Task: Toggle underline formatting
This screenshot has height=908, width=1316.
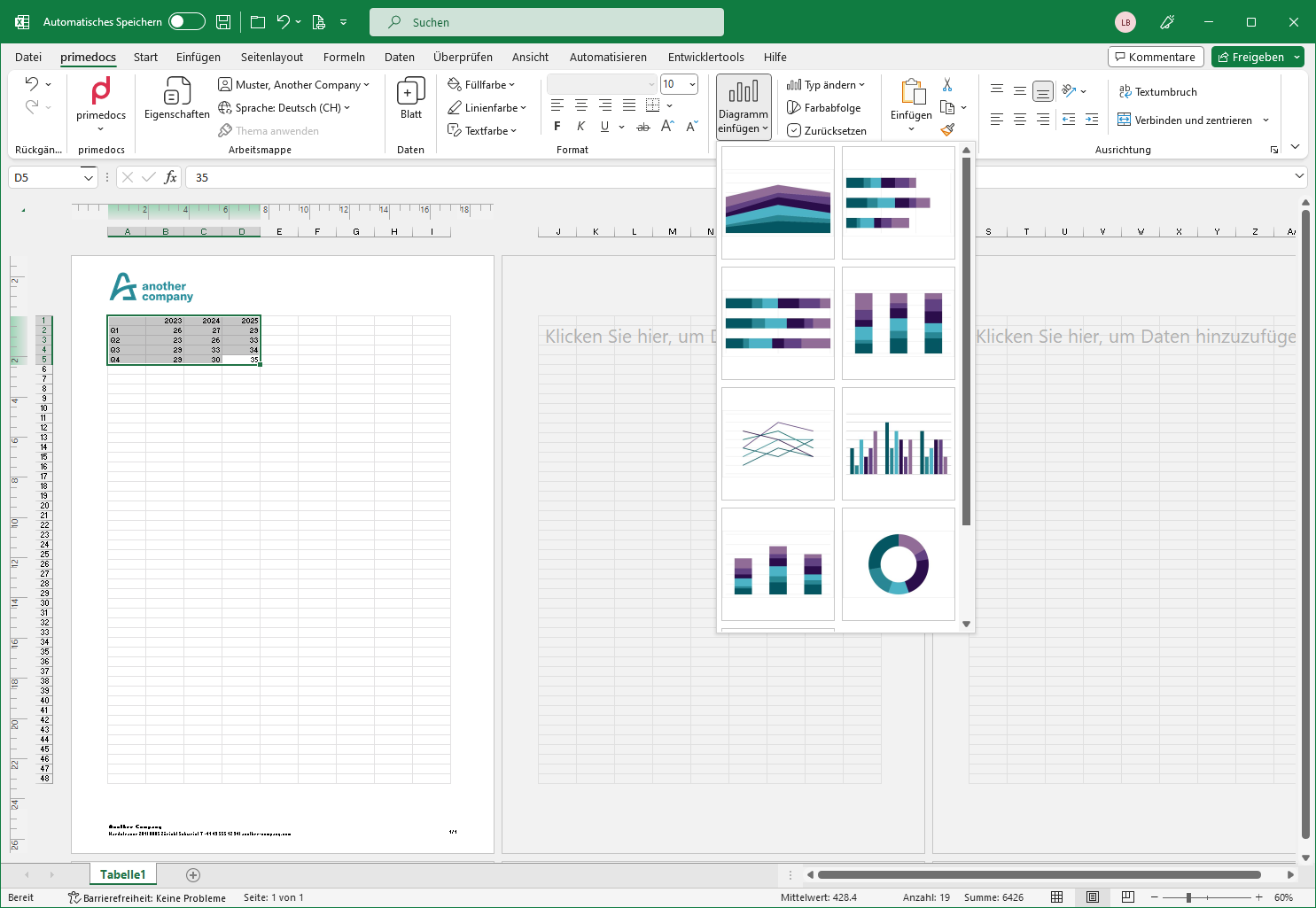Action: [x=604, y=126]
